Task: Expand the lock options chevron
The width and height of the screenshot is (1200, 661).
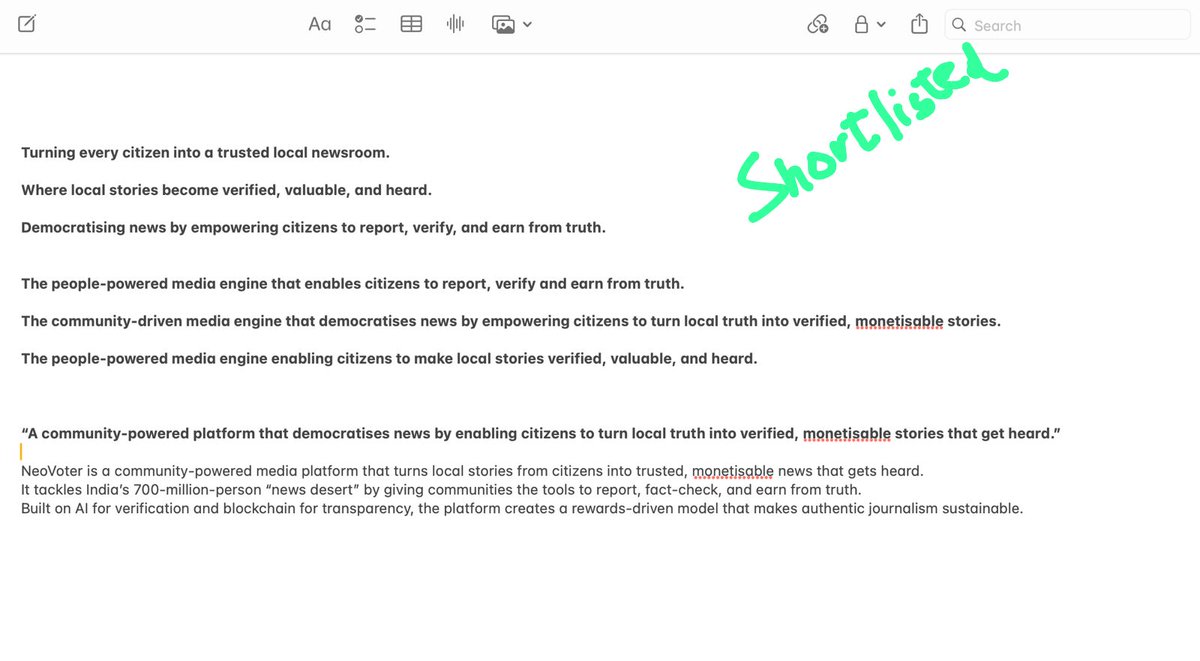Action: (881, 25)
